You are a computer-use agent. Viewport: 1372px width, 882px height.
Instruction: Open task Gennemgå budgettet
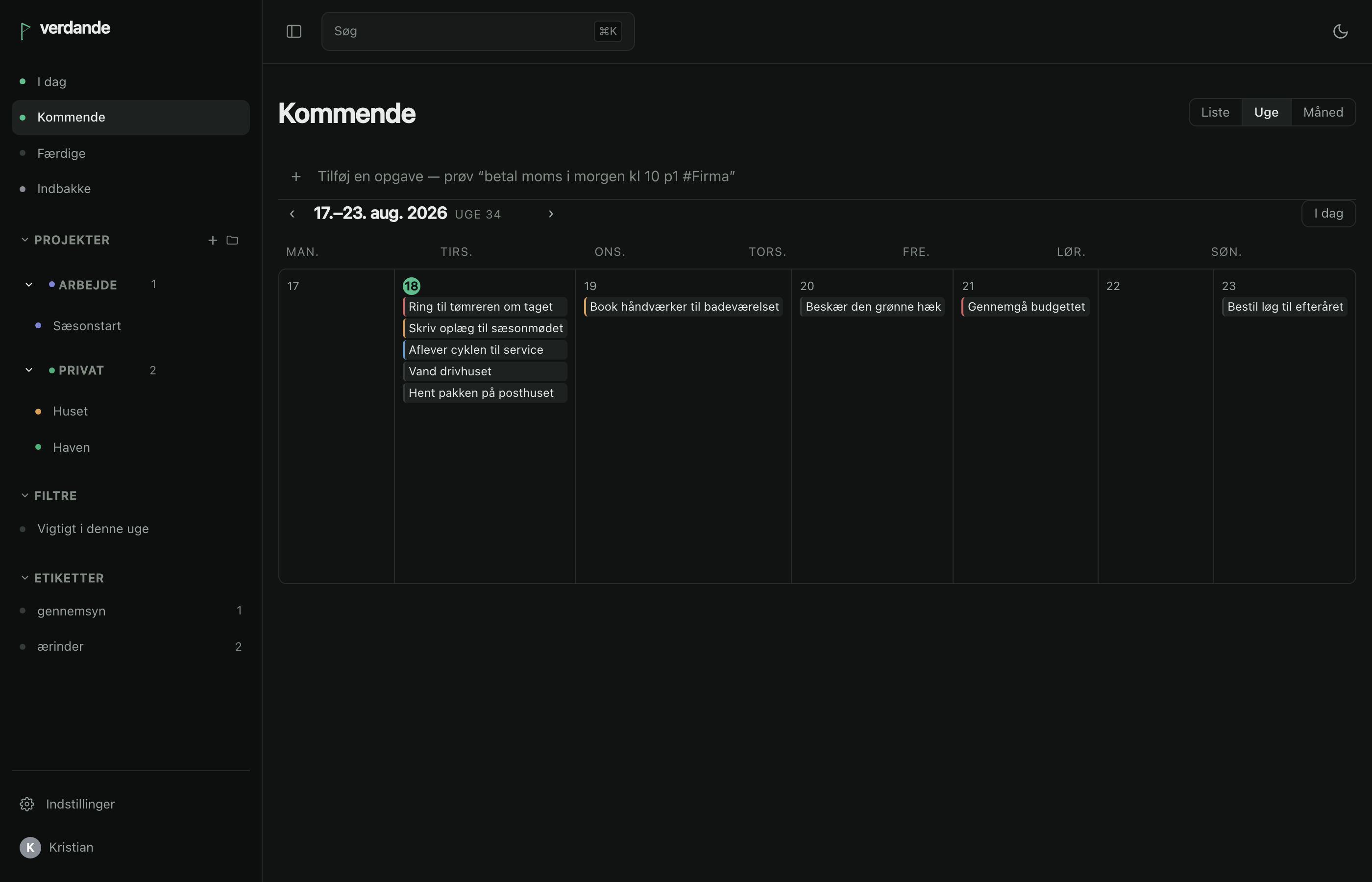[1026, 306]
